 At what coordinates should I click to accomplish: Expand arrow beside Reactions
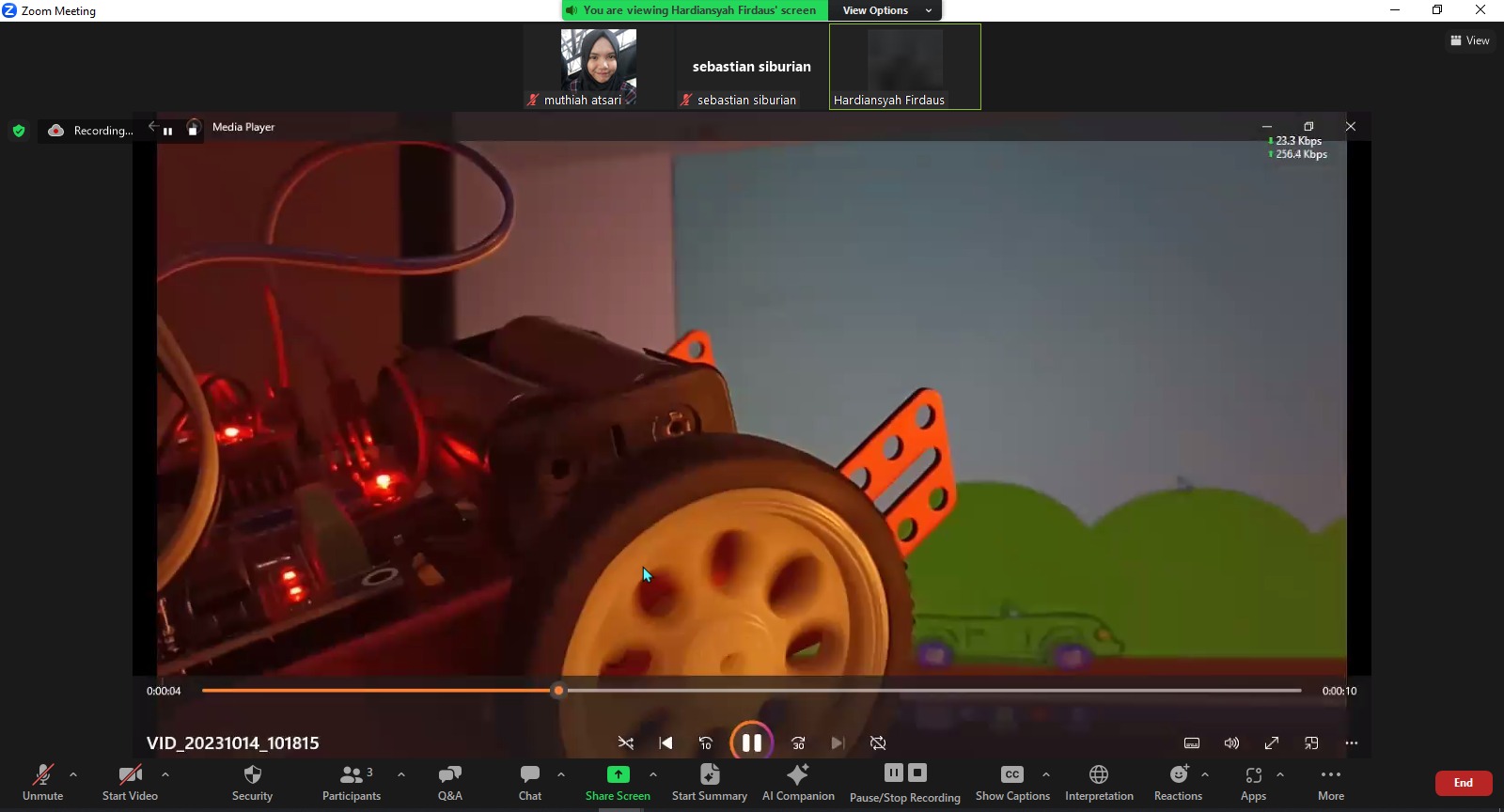(1205, 775)
